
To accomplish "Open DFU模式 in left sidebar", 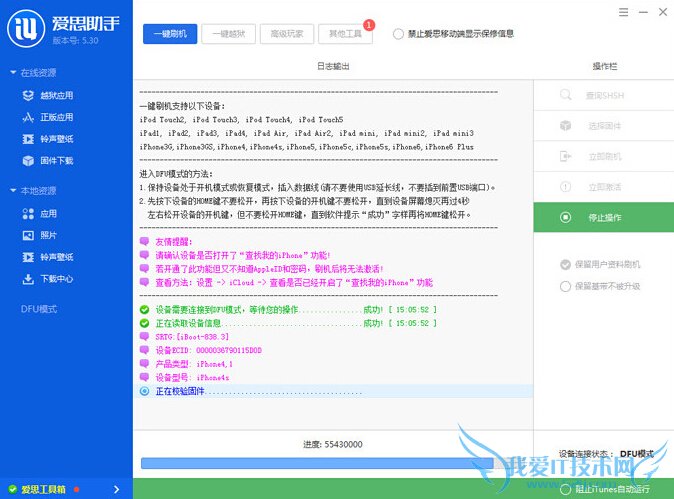I will 39,309.
